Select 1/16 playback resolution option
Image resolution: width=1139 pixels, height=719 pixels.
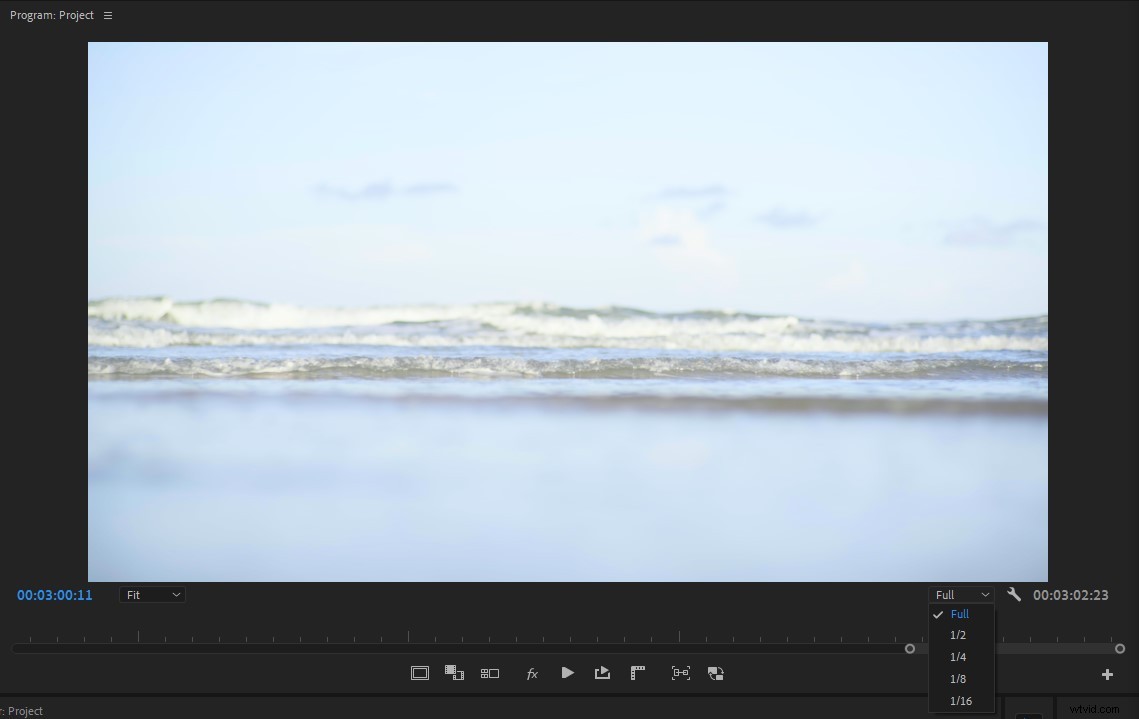(x=960, y=701)
